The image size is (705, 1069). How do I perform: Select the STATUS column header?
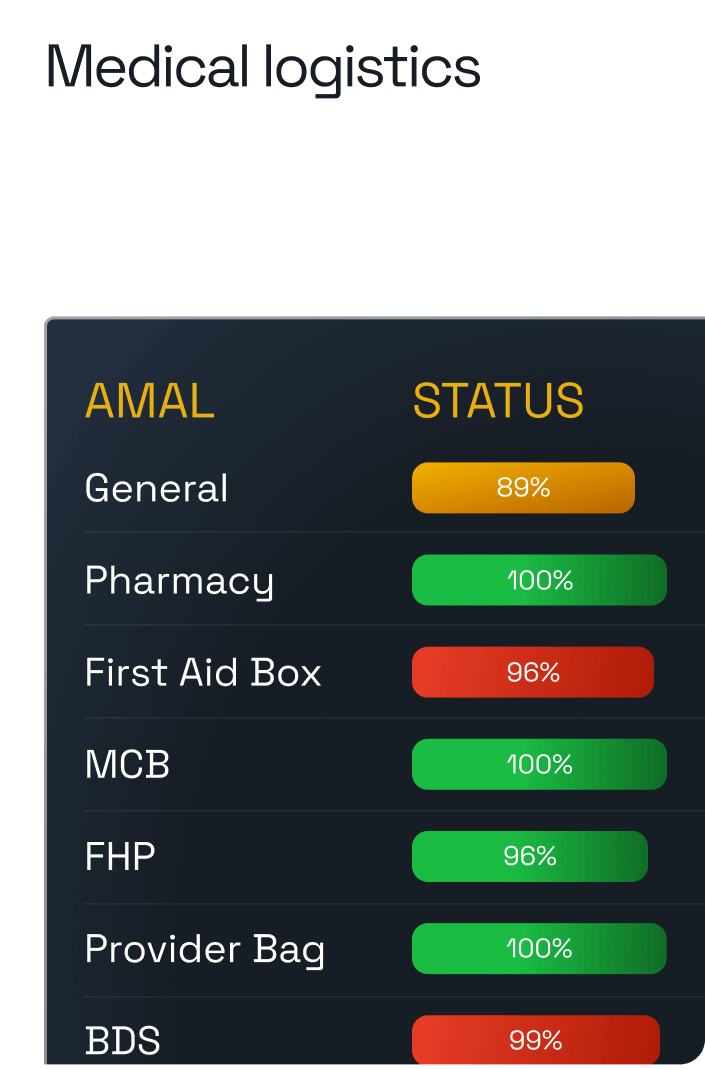[498, 401]
